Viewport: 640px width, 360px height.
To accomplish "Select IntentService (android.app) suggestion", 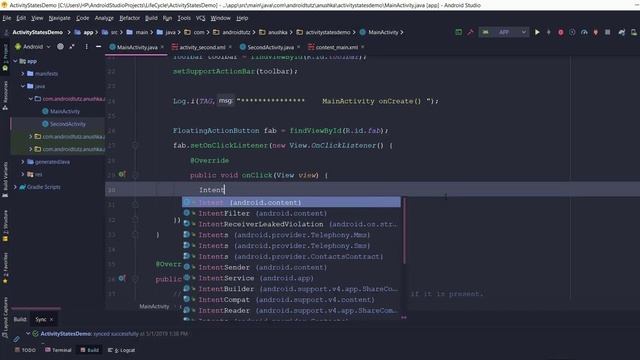I will tap(291, 278).
